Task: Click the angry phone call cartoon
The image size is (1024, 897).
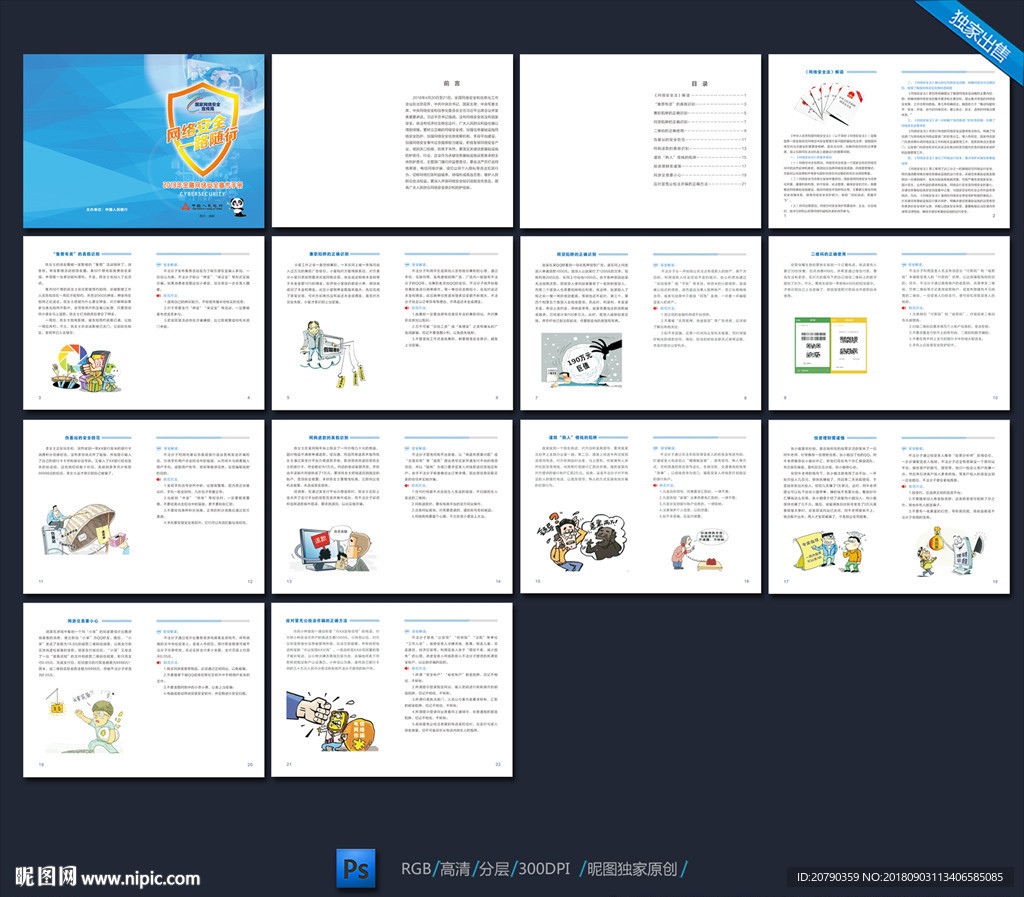Action: coord(581,541)
